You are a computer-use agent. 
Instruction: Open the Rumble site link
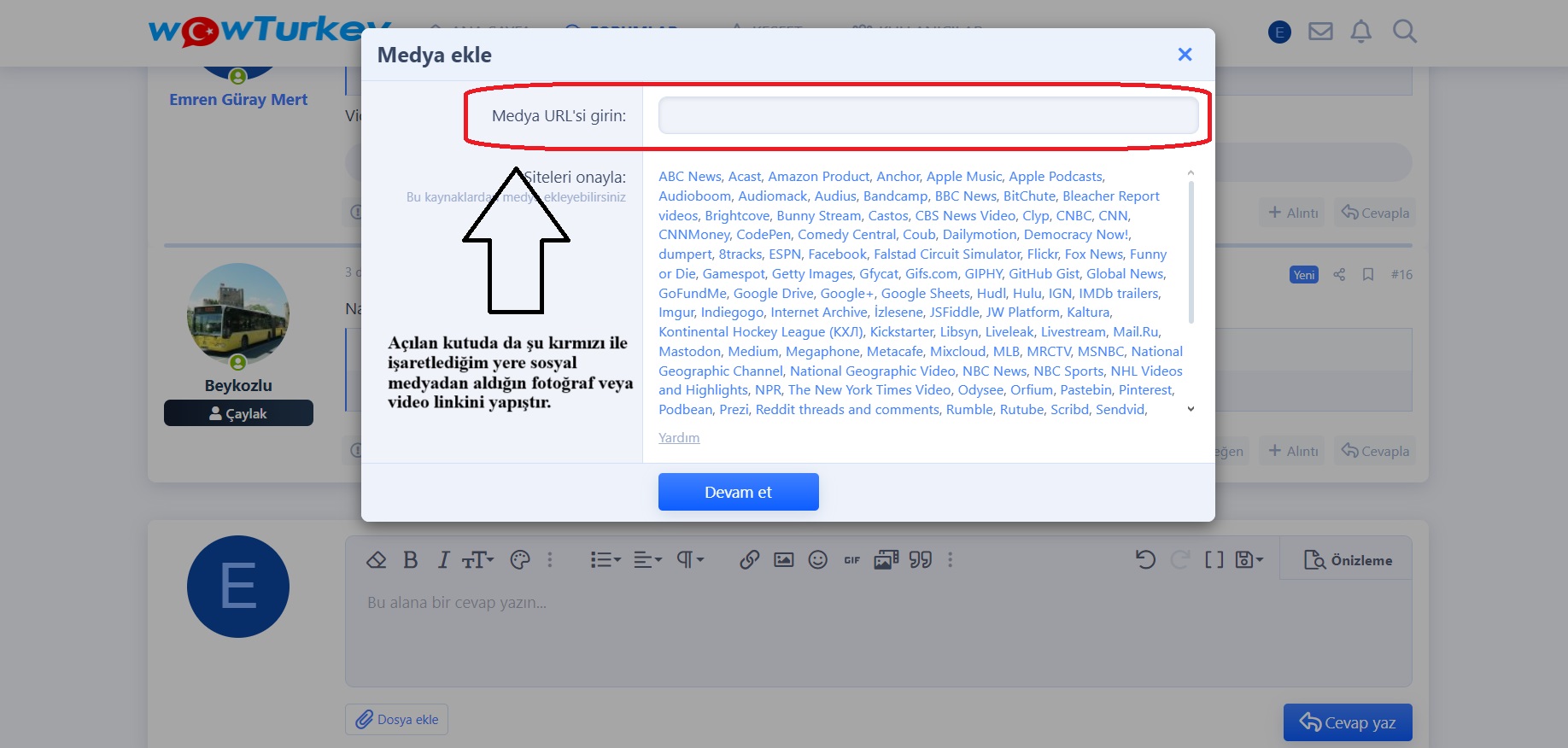pos(969,409)
